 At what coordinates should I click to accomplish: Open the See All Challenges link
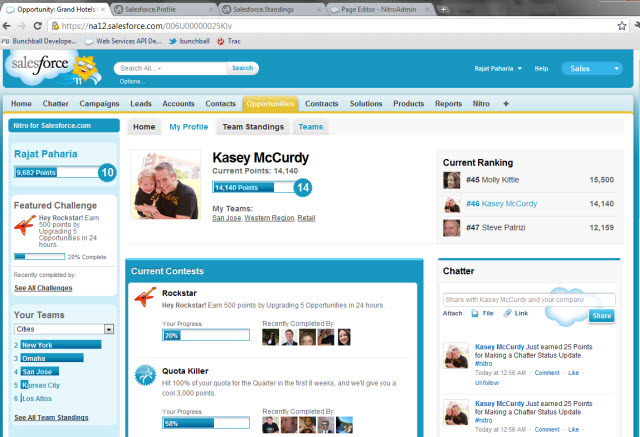[43, 288]
